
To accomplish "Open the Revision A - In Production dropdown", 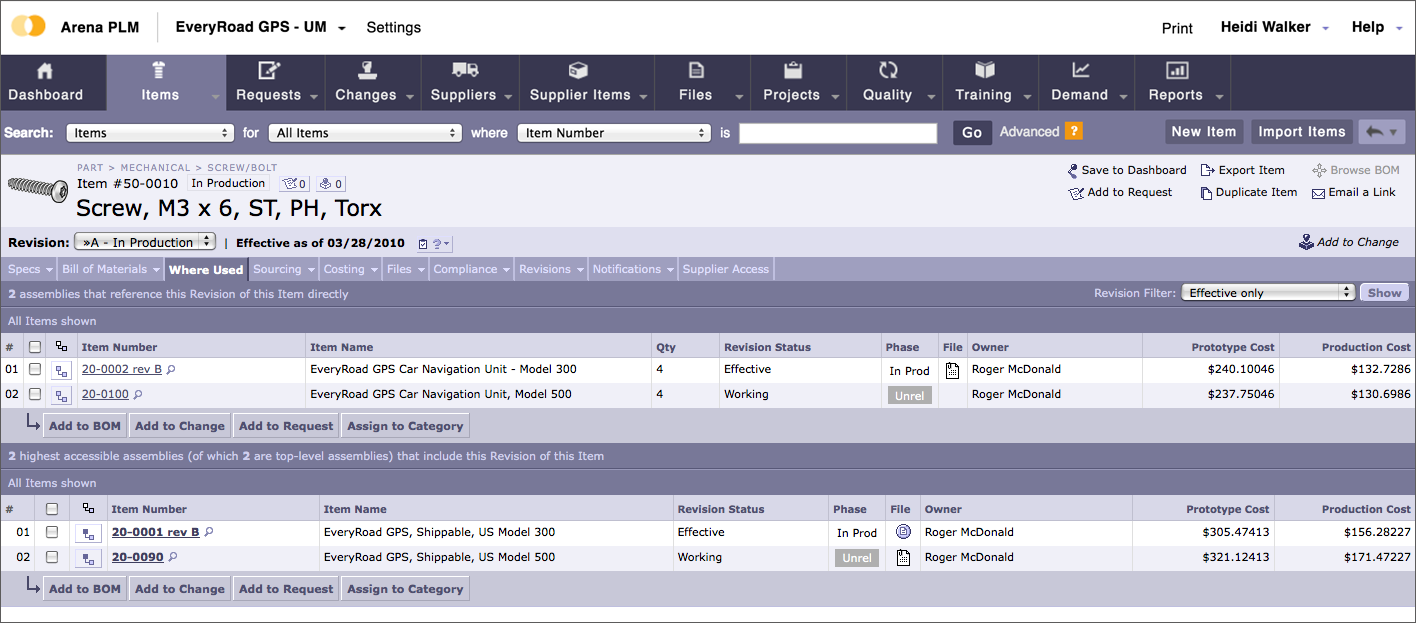I will coord(145,242).
